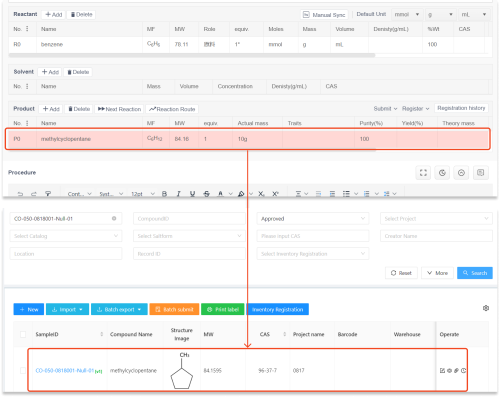Screen dimensions: 500x397
Task: Open the mmol default unit dropdown
Action: click(407, 14)
